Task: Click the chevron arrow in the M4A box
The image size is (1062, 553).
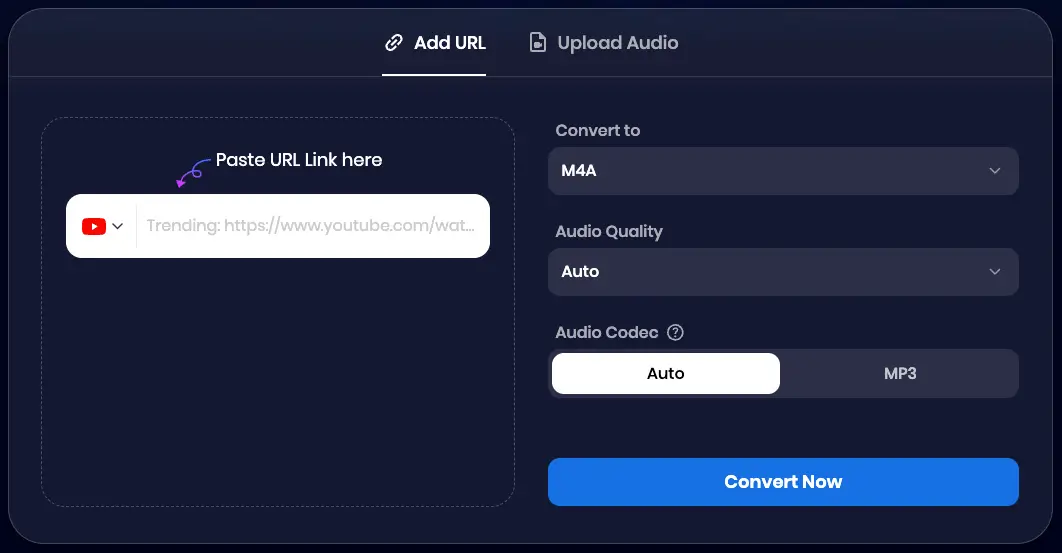Action: point(994,171)
